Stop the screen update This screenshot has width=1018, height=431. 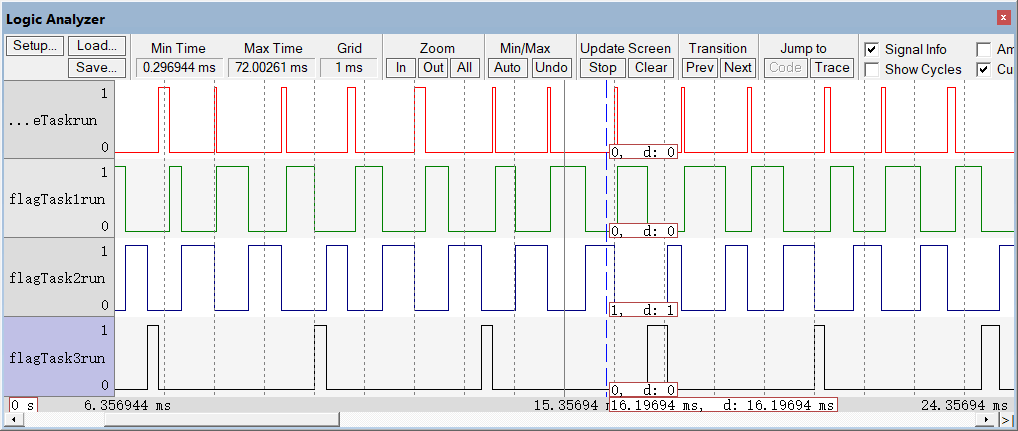coord(603,68)
